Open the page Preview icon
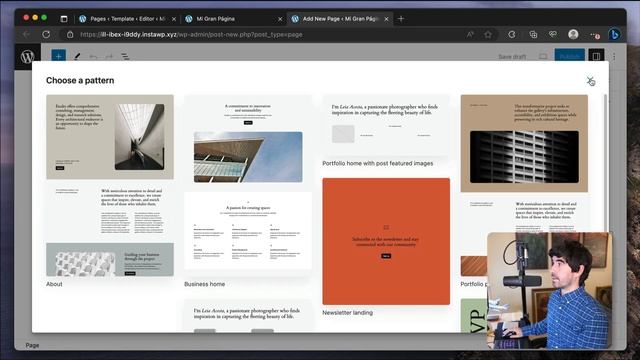 pyautogui.click(x=543, y=57)
